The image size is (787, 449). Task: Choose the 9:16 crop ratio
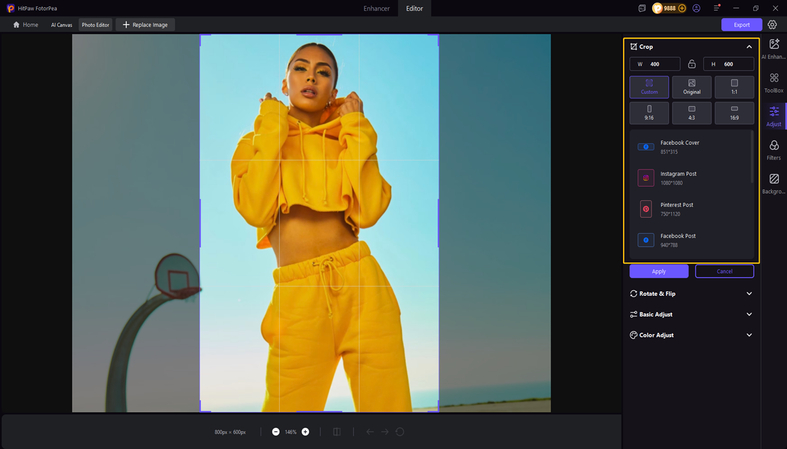click(x=649, y=113)
